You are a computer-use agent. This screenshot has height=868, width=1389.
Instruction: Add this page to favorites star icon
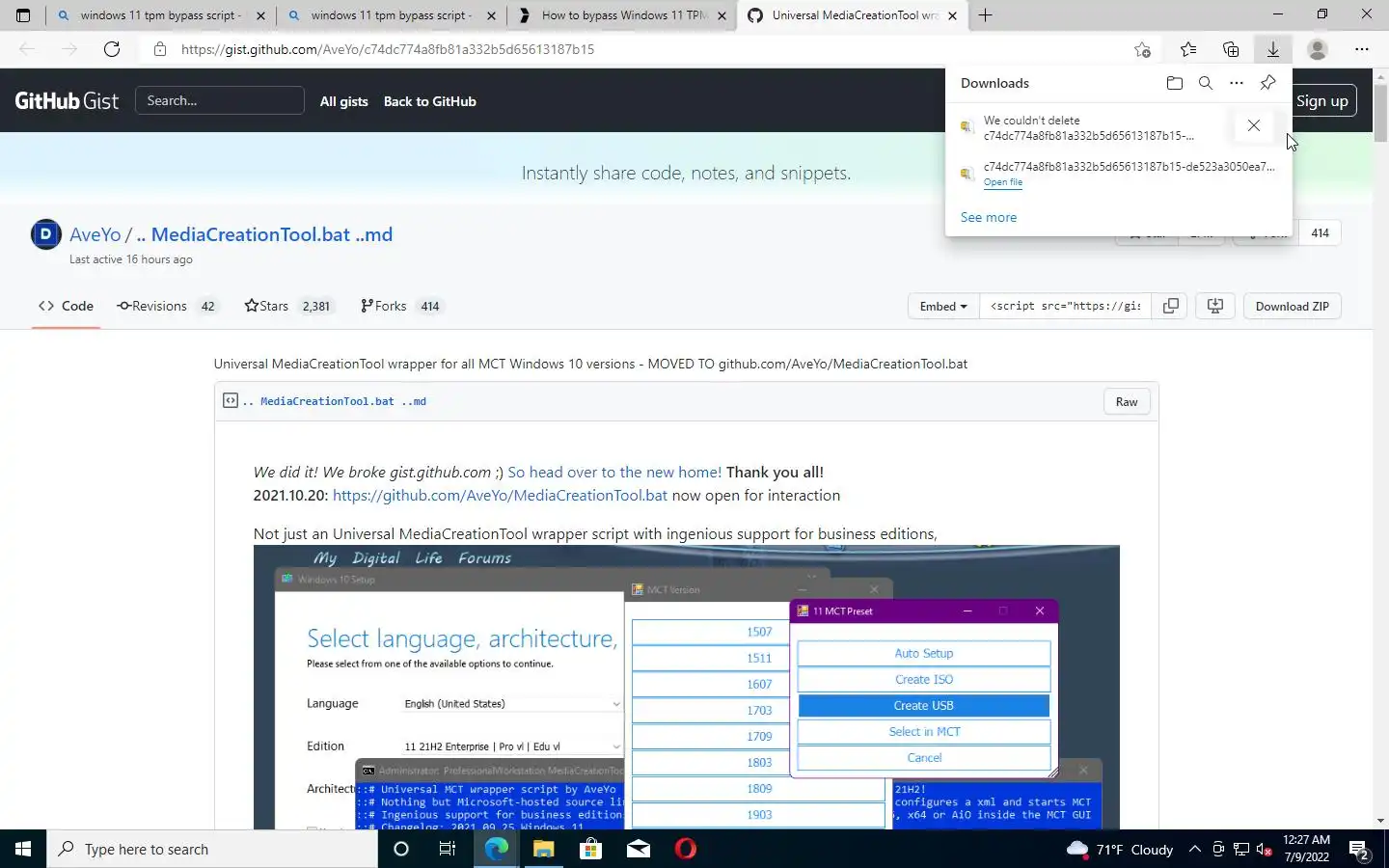1142,49
